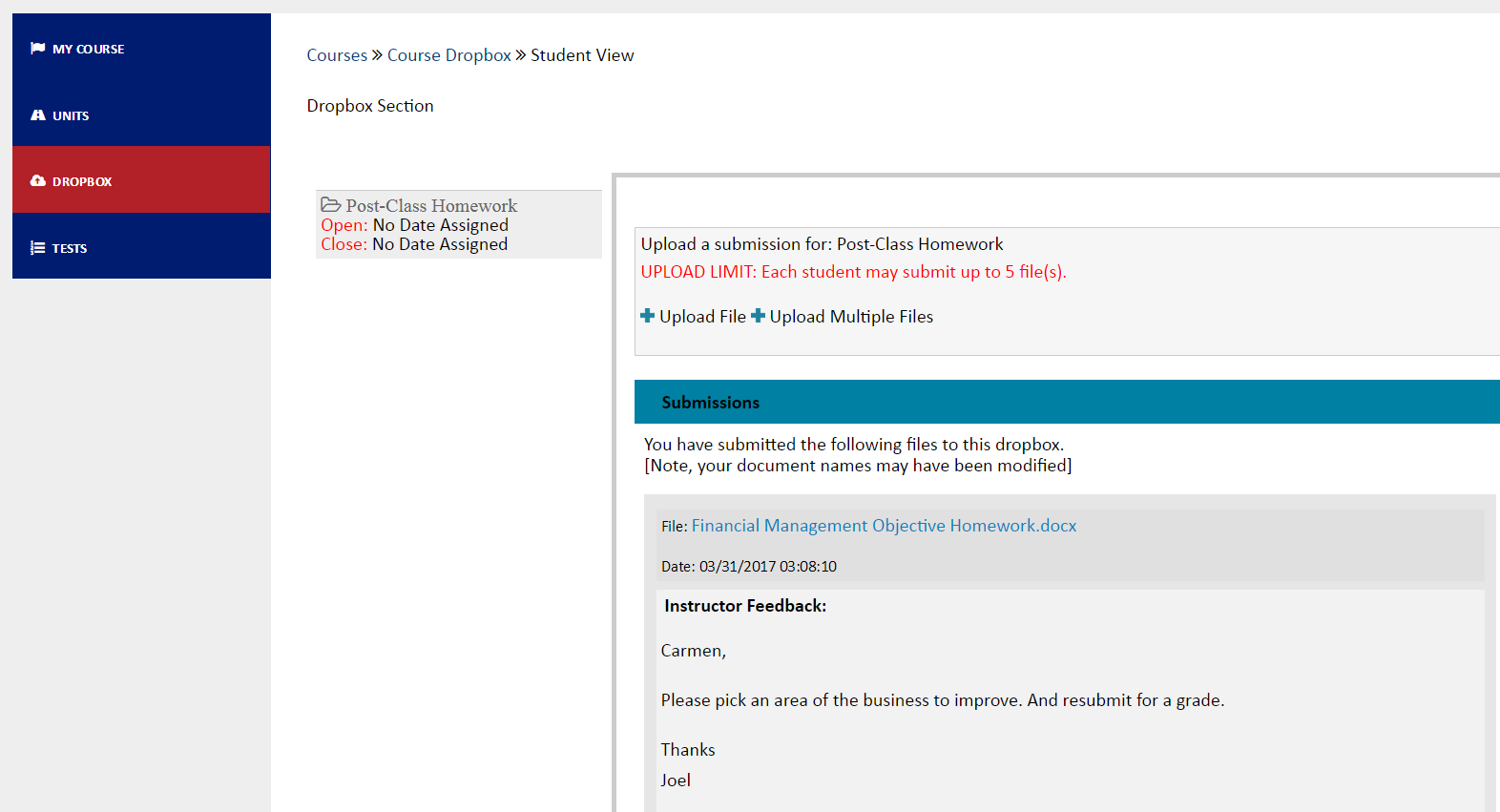Viewport: 1500px width, 812px height.
Task: Select Post-Class Homework dropbox title
Action: click(x=431, y=206)
